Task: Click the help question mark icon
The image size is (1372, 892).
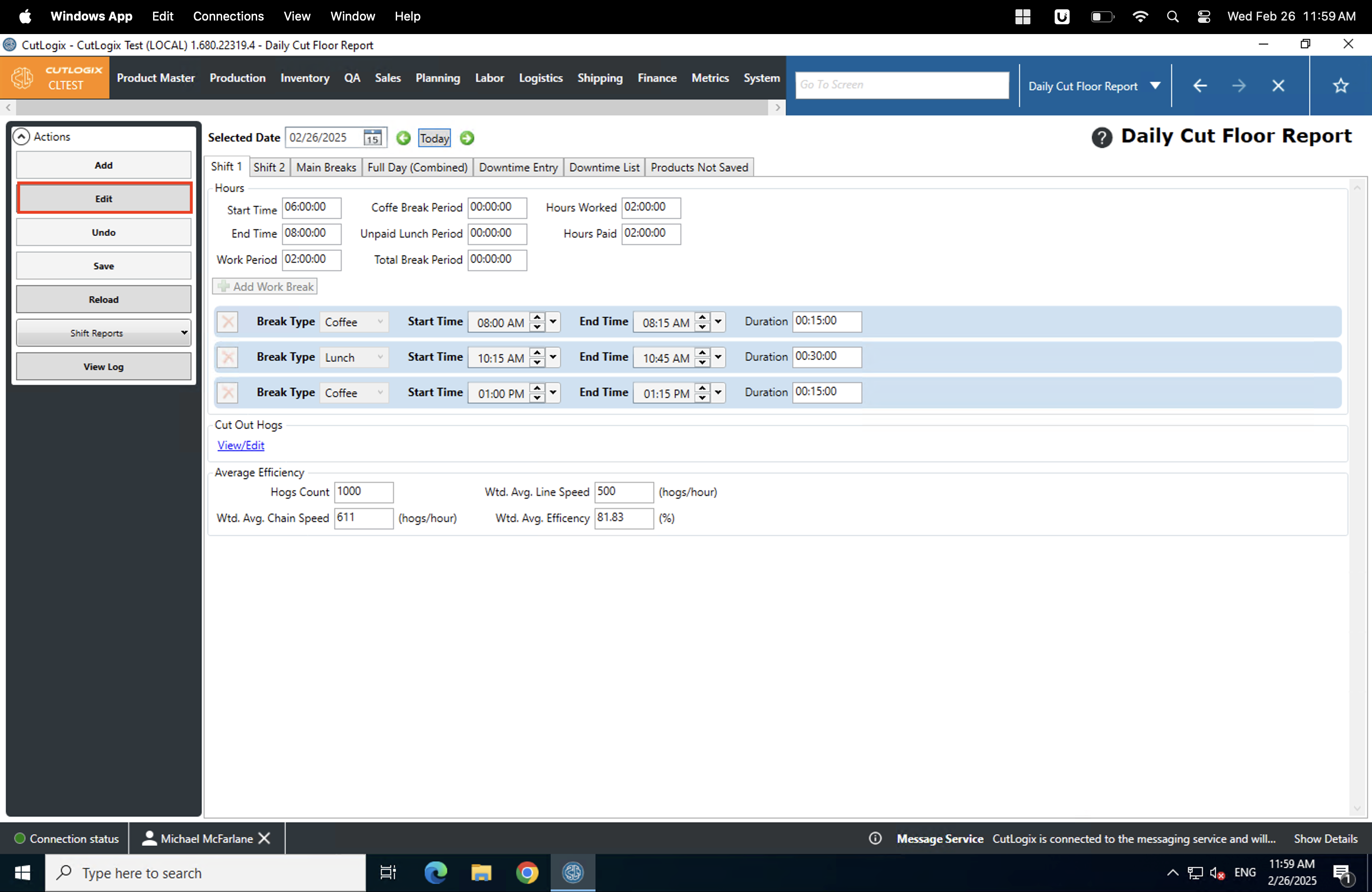Action: tap(1101, 137)
